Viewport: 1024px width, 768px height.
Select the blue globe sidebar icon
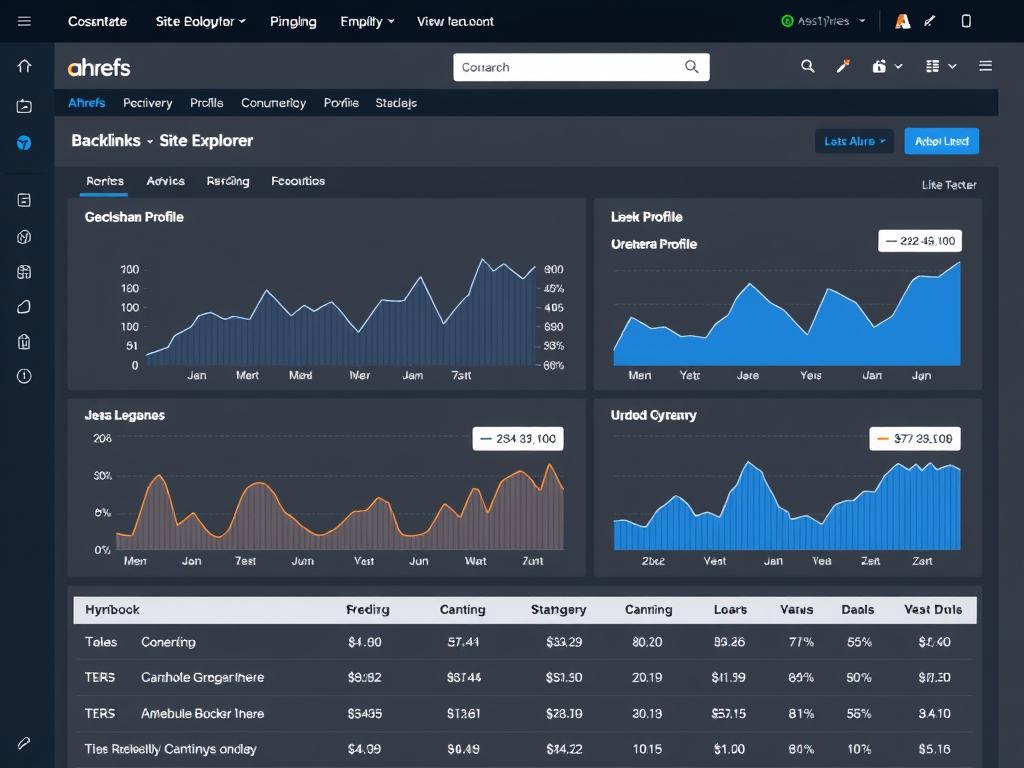[x=24, y=143]
